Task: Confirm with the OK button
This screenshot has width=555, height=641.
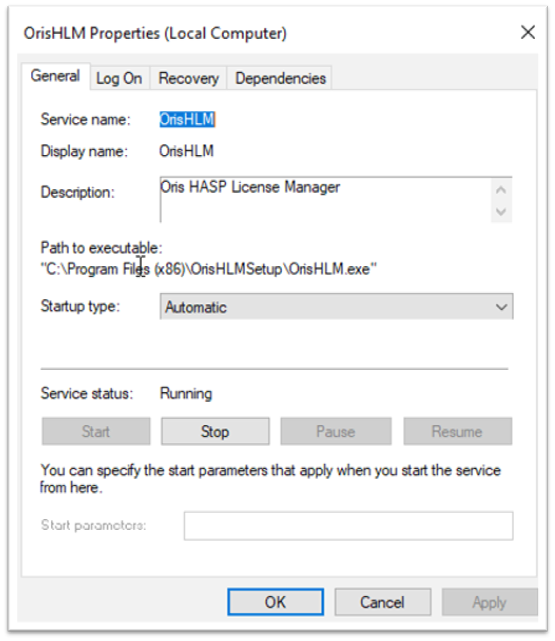Action: click(x=275, y=602)
